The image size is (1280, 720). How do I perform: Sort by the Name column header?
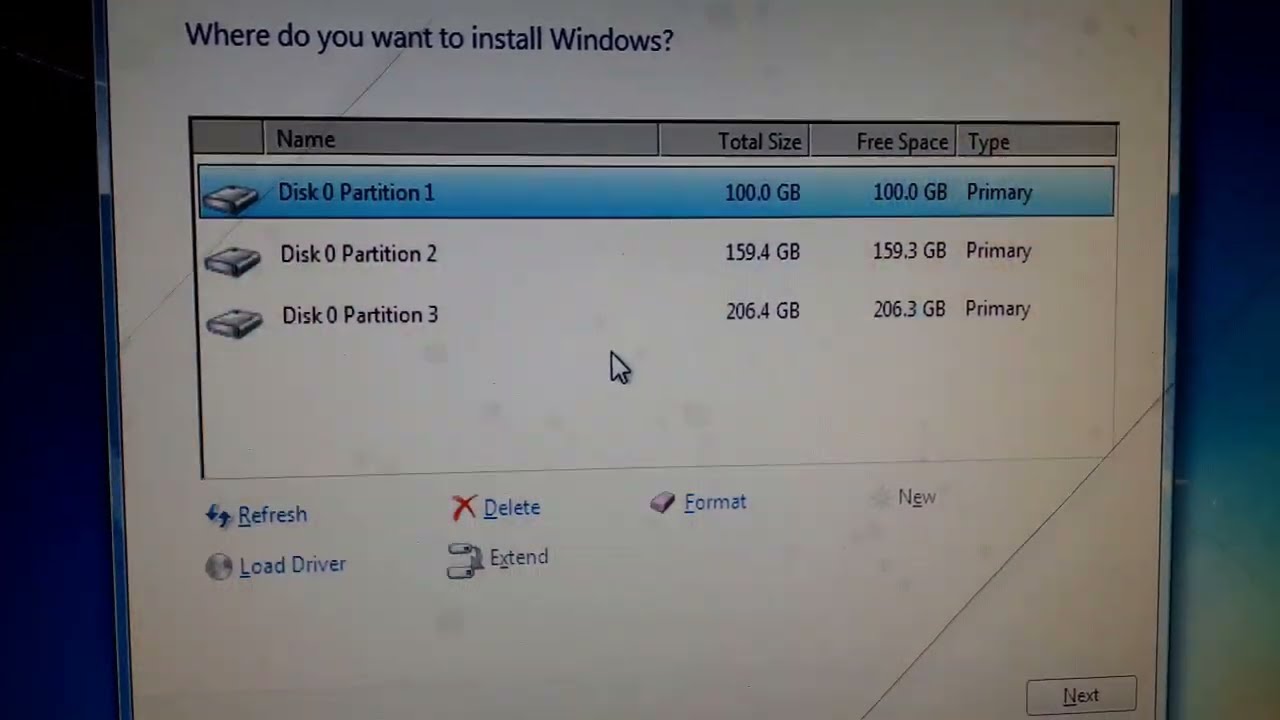pyautogui.click(x=461, y=140)
